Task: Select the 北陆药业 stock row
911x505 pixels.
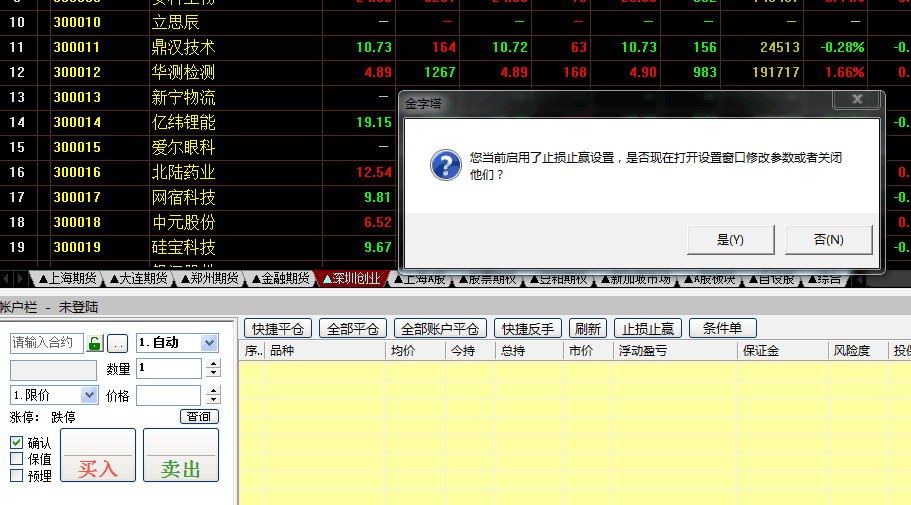Action: coord(199,172)
